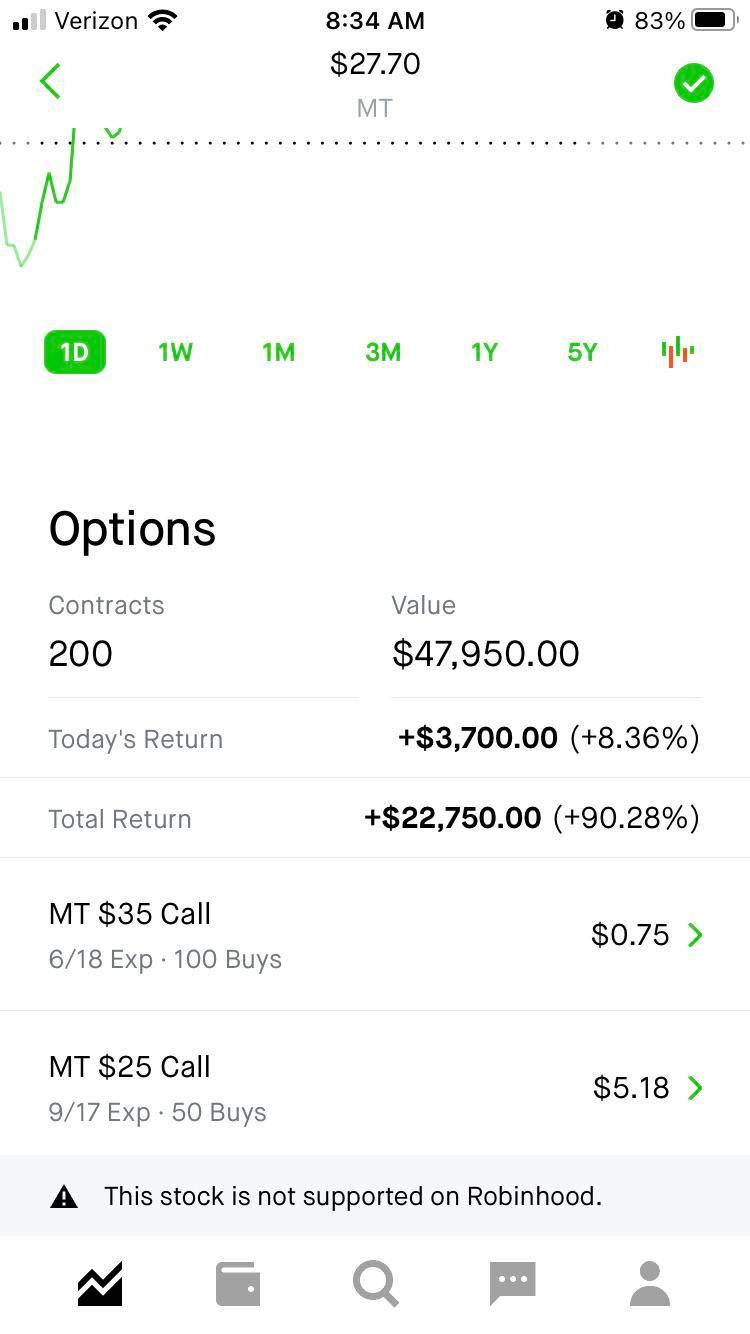Screen dimensions: 750x1334
Task: Show the 5Y chart range
Action: 582,352
